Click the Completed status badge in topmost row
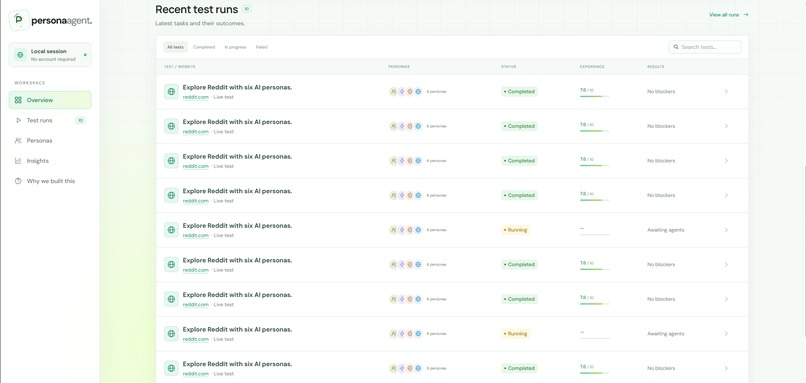This screenshot has width=806, height=383. pos(519,92)
